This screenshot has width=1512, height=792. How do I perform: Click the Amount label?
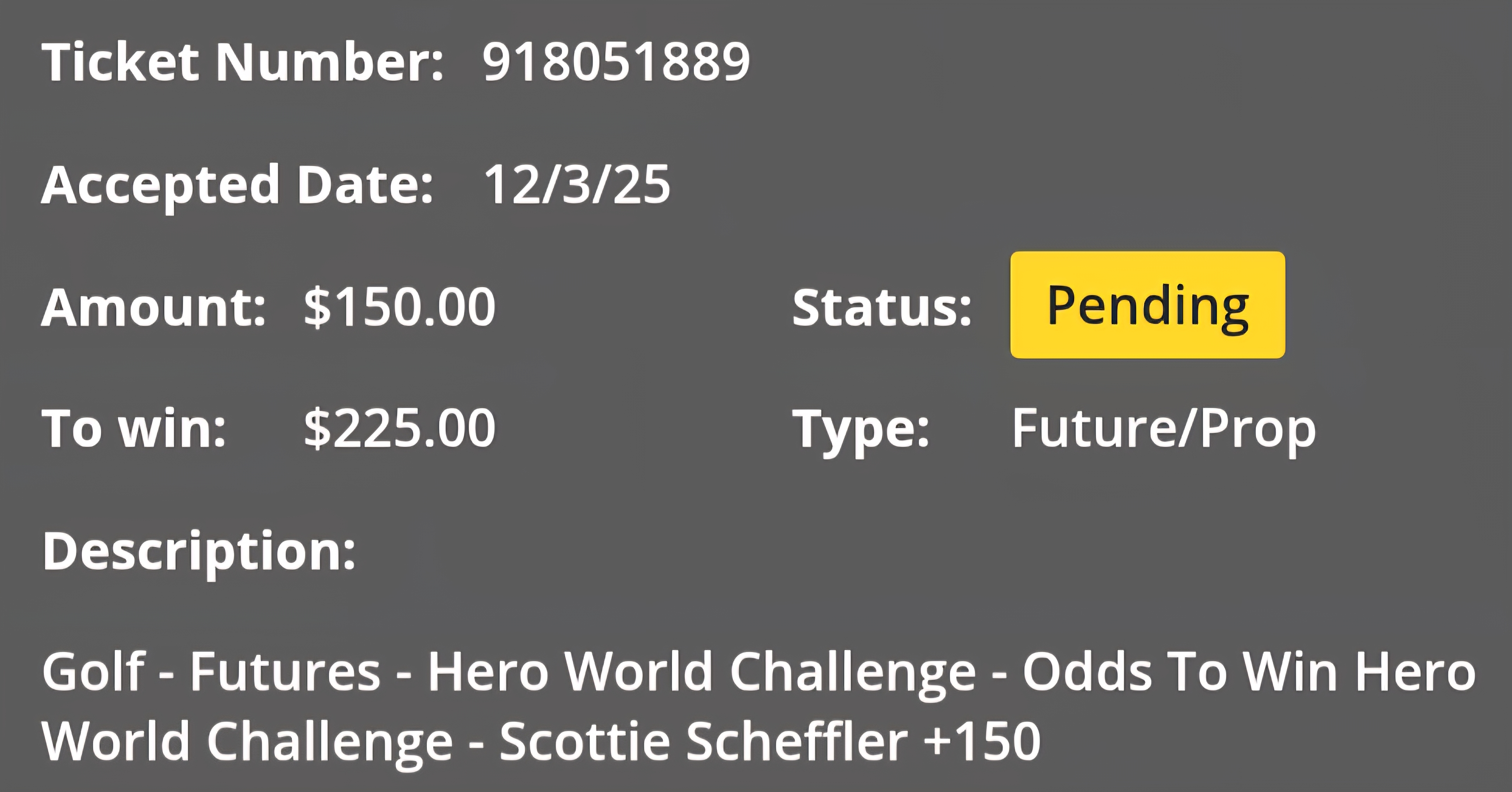(153, 307)
